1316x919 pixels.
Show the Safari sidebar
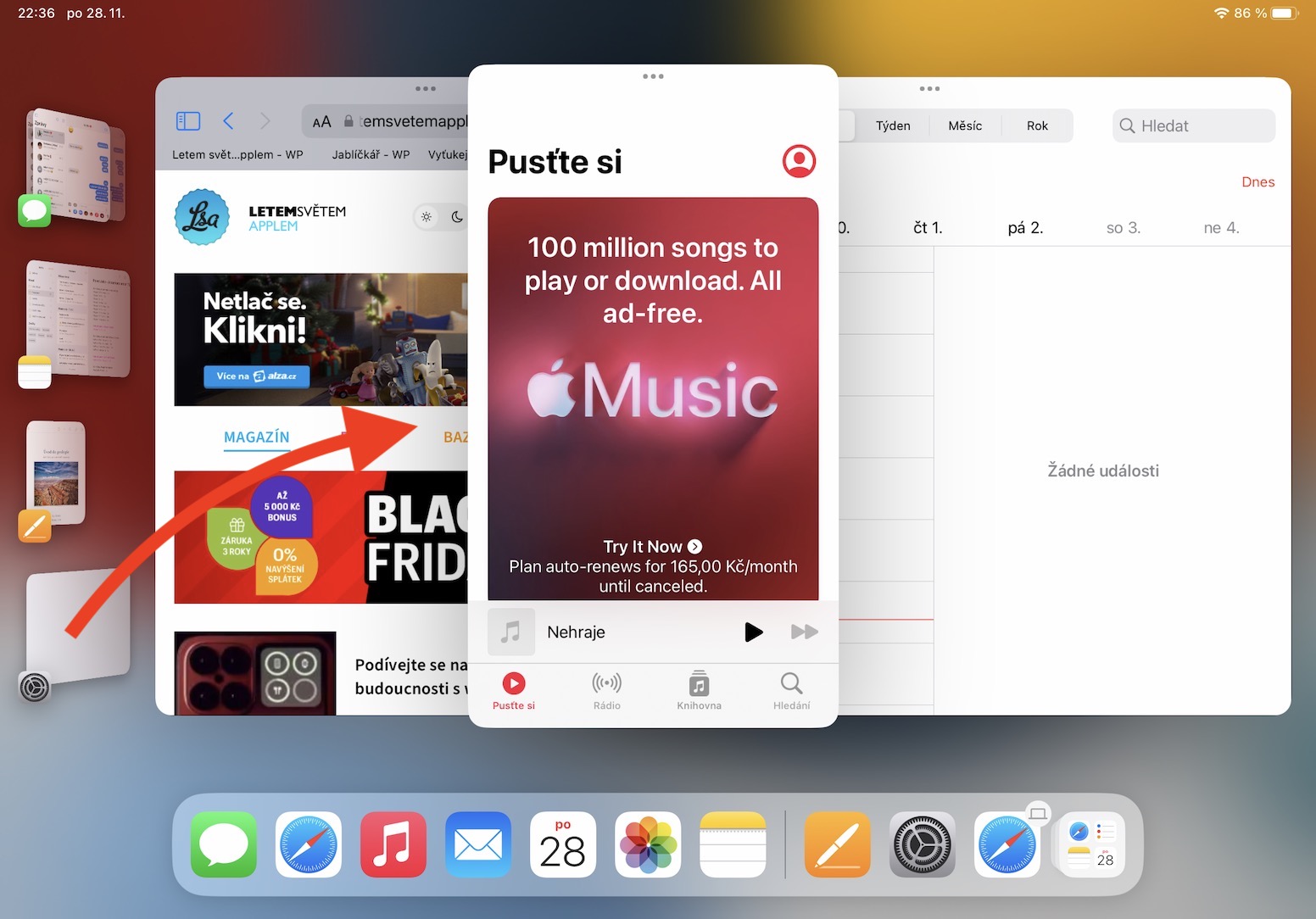188,121
